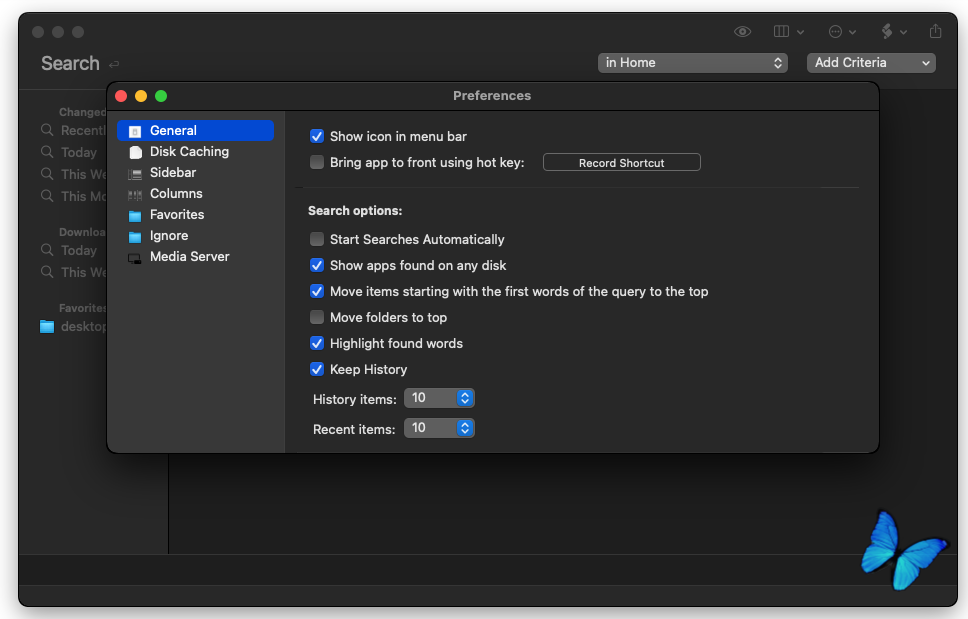Open the Columns preferences pane
Image resolution: width=968 pixels, height=619 pixels.
[x=176, y=194]
